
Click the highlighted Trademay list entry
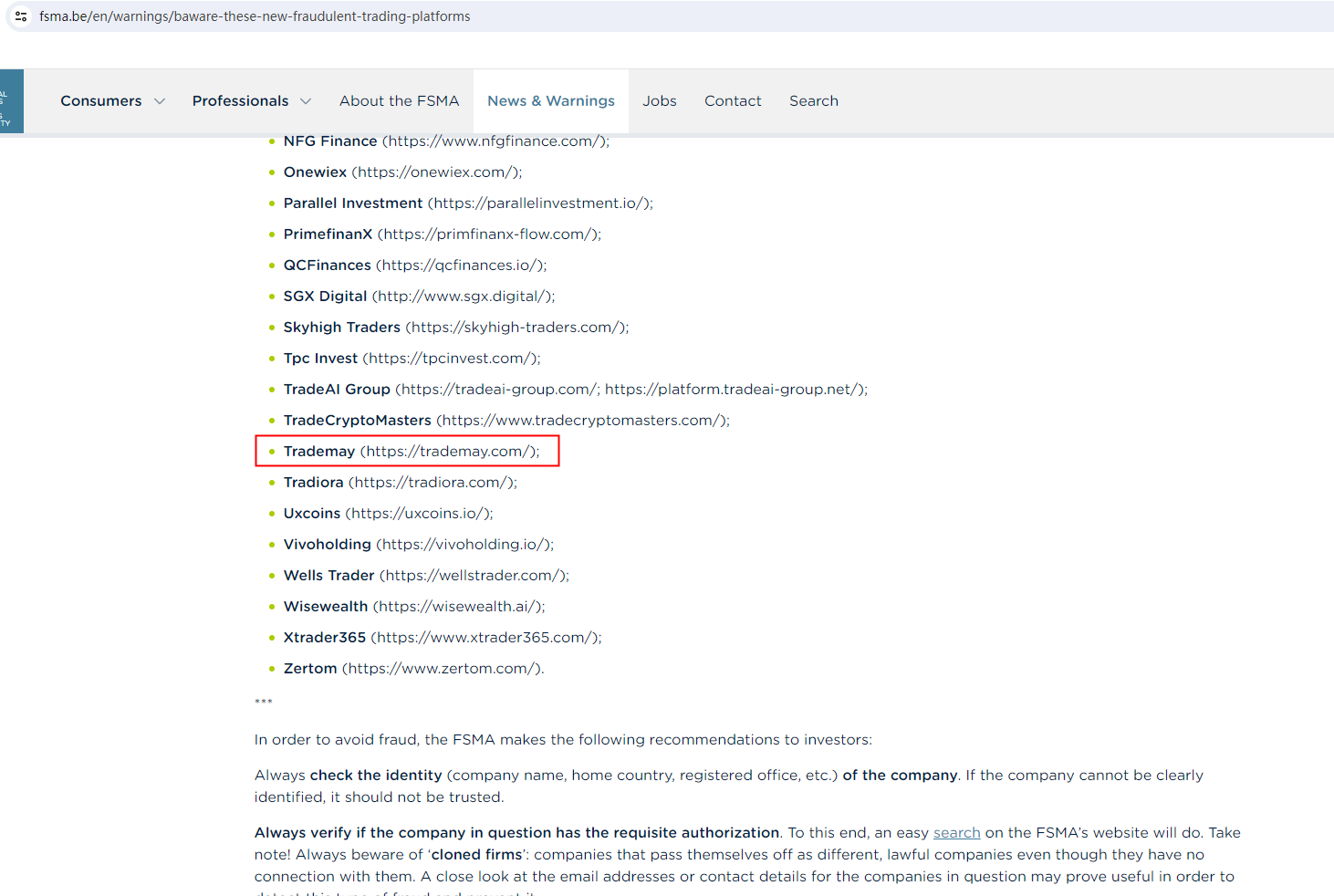[411, 452]
